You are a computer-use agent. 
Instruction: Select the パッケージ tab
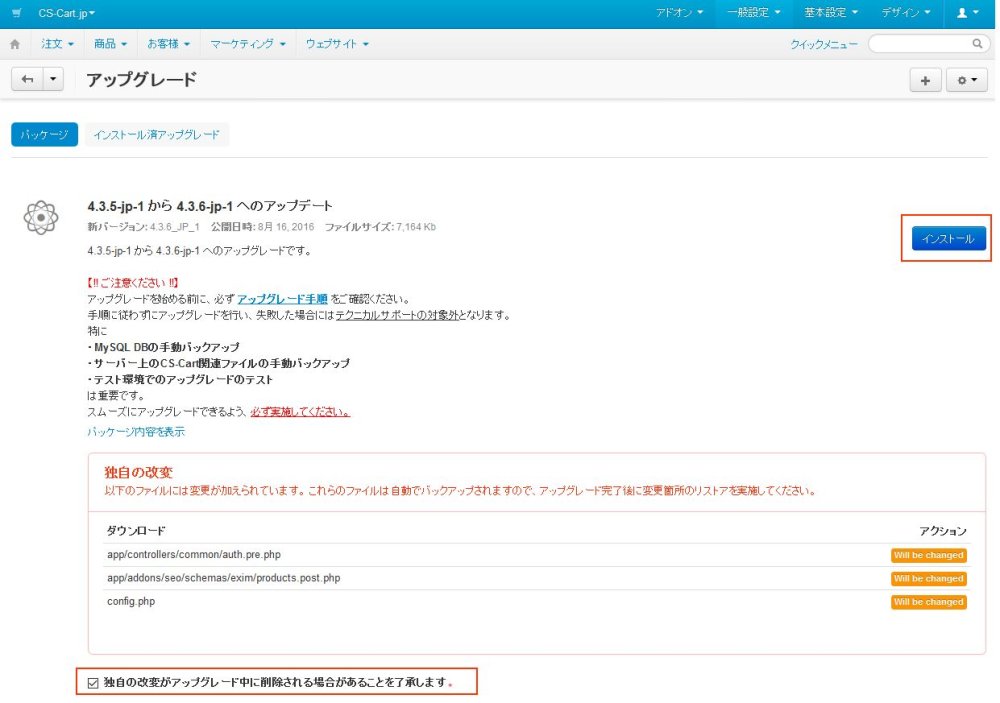click(45, 135)
